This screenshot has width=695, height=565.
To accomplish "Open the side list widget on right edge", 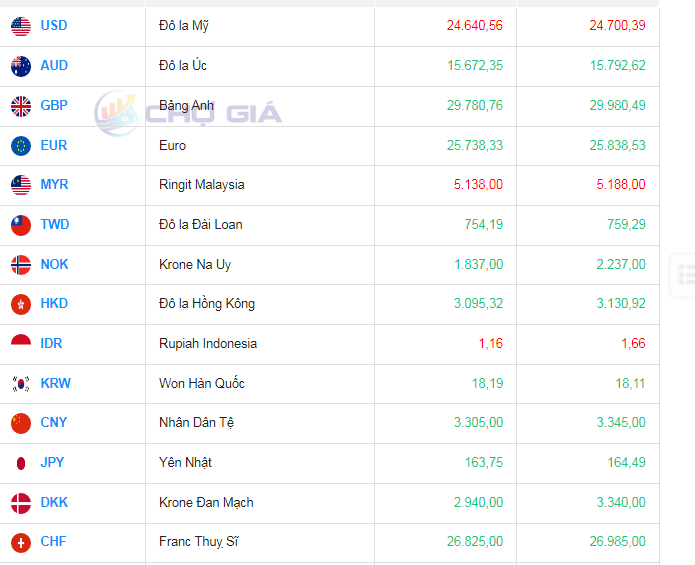I will tap(685, 274).
